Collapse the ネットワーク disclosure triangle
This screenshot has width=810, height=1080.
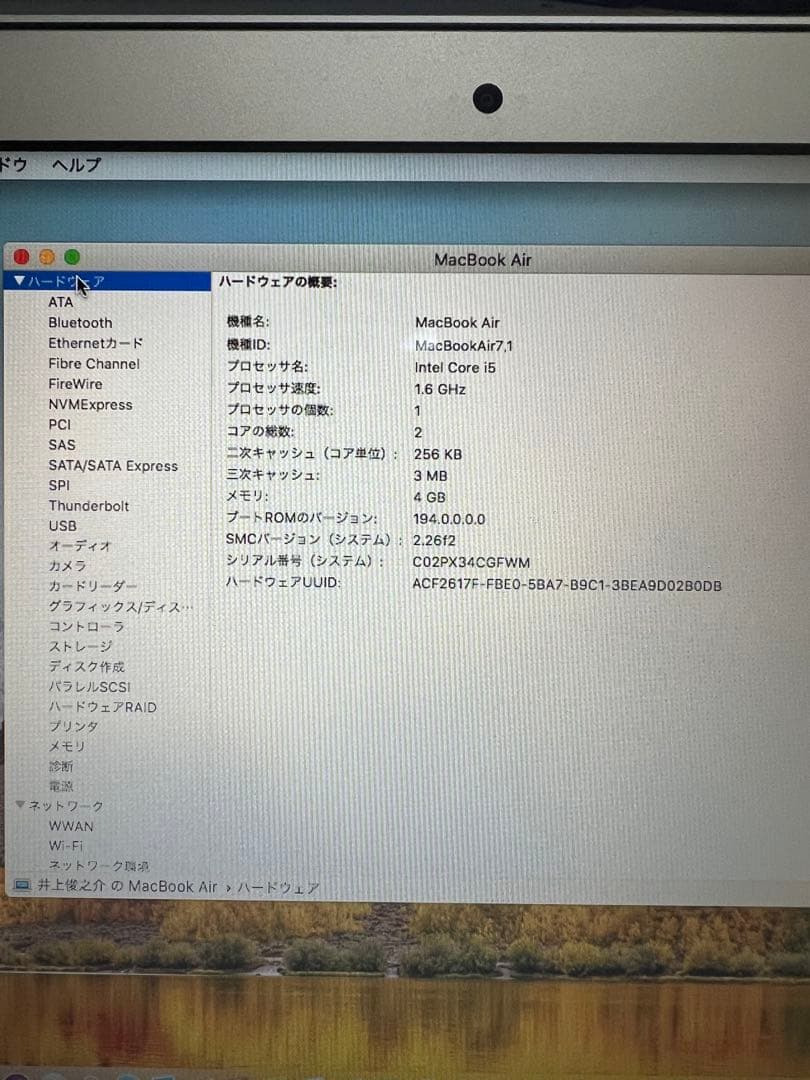click(21, 804)
